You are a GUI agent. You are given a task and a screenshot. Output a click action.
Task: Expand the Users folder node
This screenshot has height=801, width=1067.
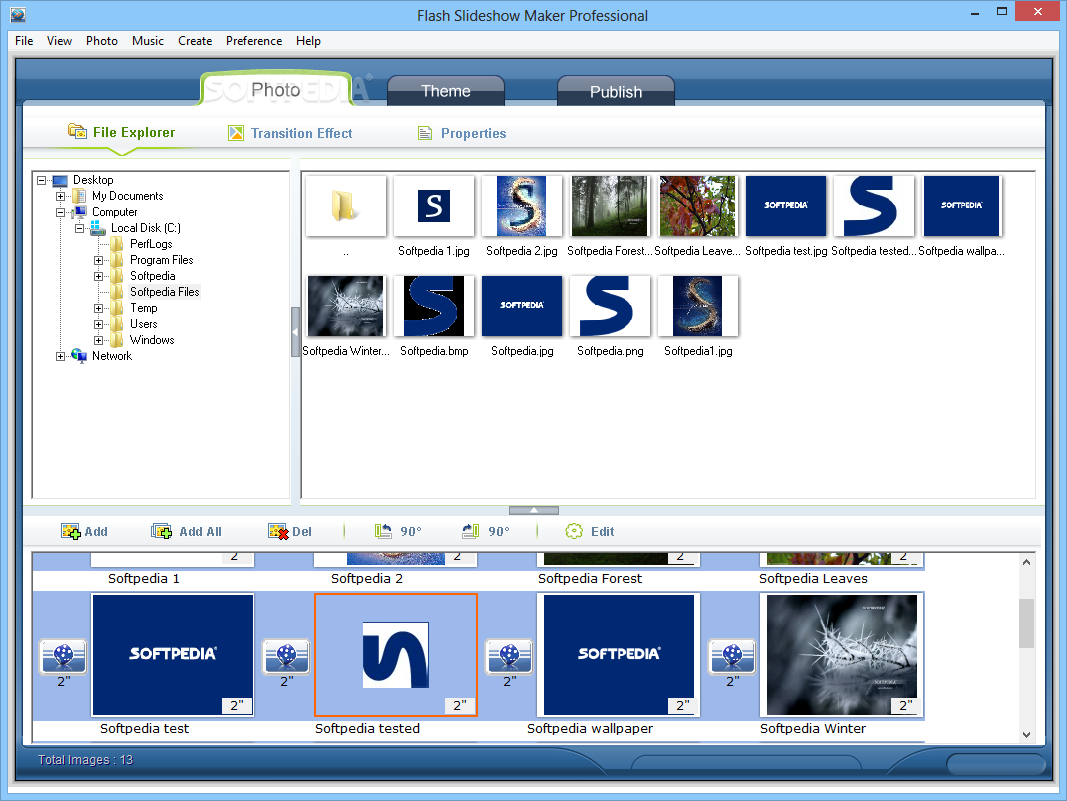pyautogui.click(x=99, y=324)
